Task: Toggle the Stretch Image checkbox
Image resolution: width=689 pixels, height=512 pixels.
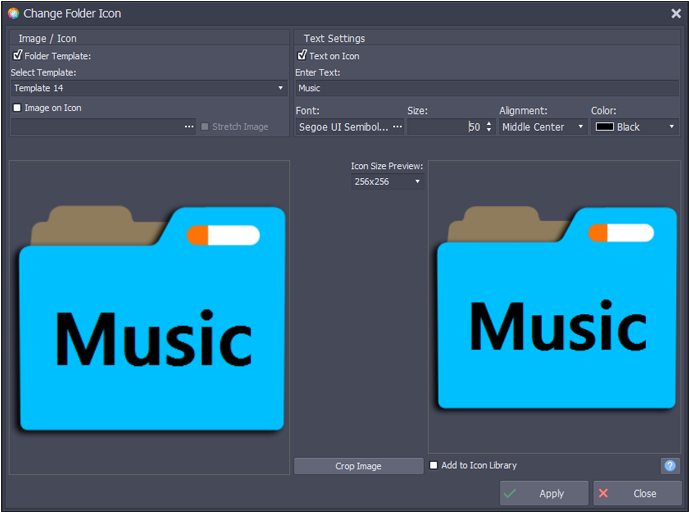Action: tap(205, 127)
